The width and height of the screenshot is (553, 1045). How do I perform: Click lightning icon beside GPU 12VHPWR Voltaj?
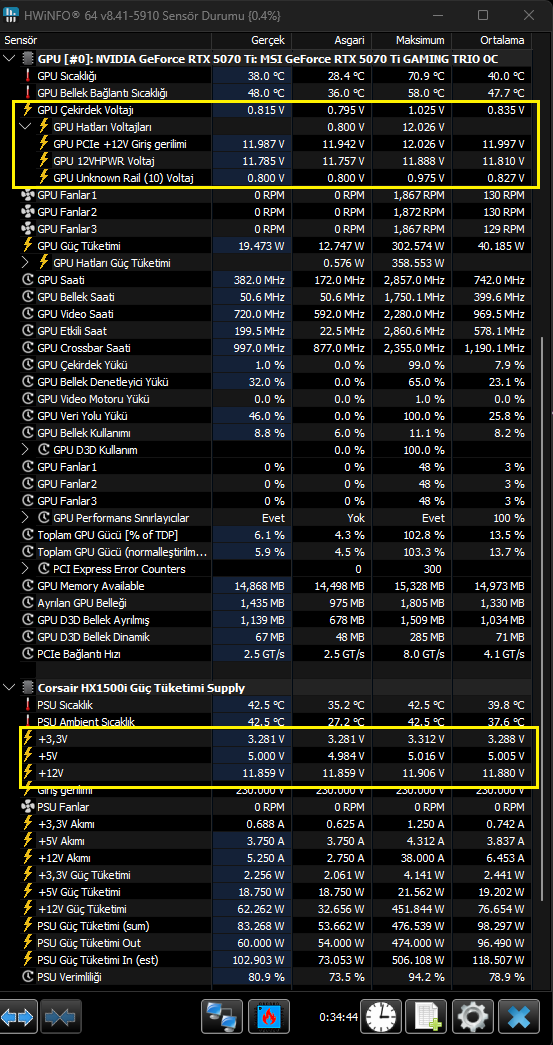tap(44, 161)
